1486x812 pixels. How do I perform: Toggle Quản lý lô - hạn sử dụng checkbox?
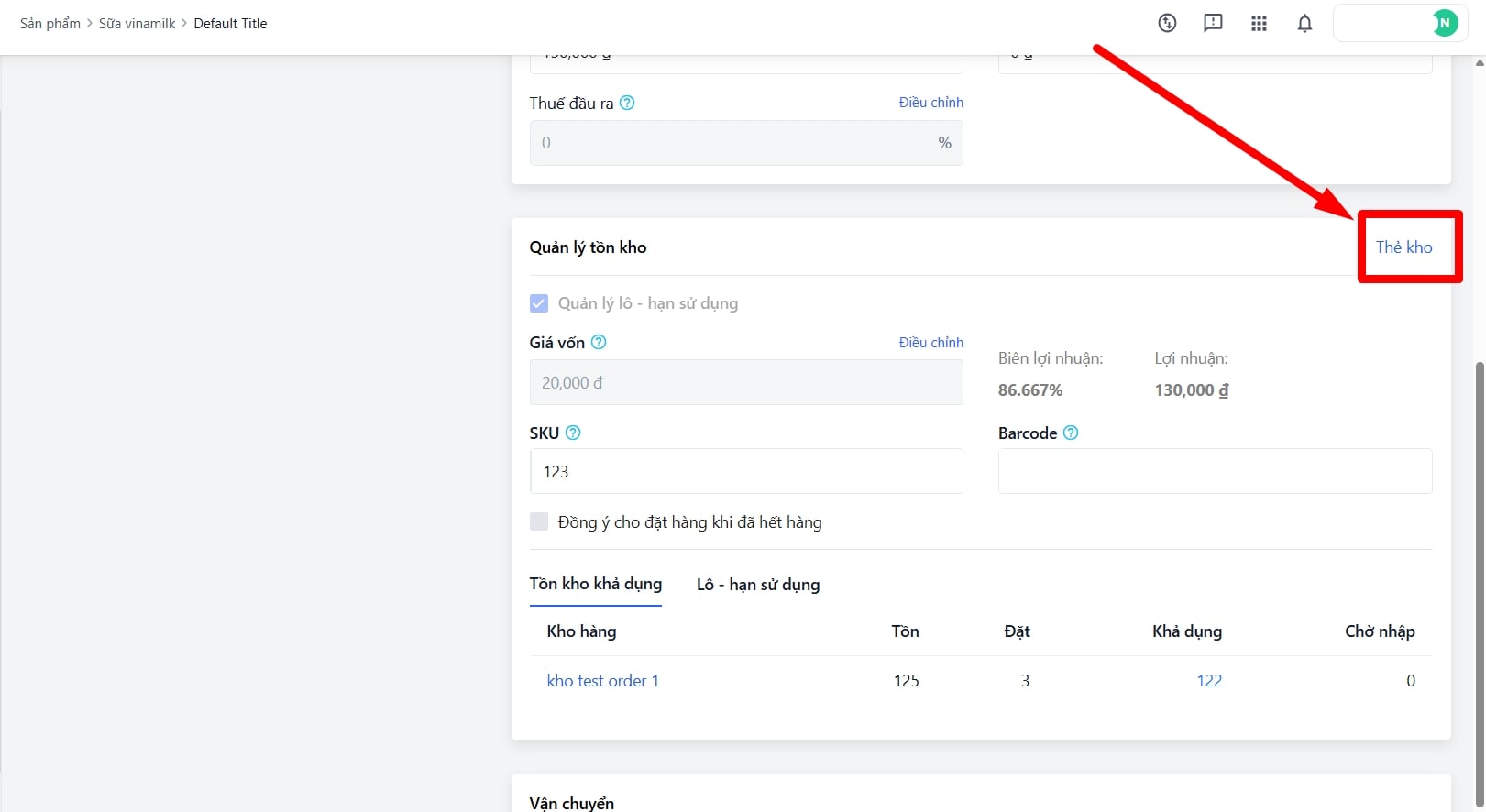[x=539, y=303]
